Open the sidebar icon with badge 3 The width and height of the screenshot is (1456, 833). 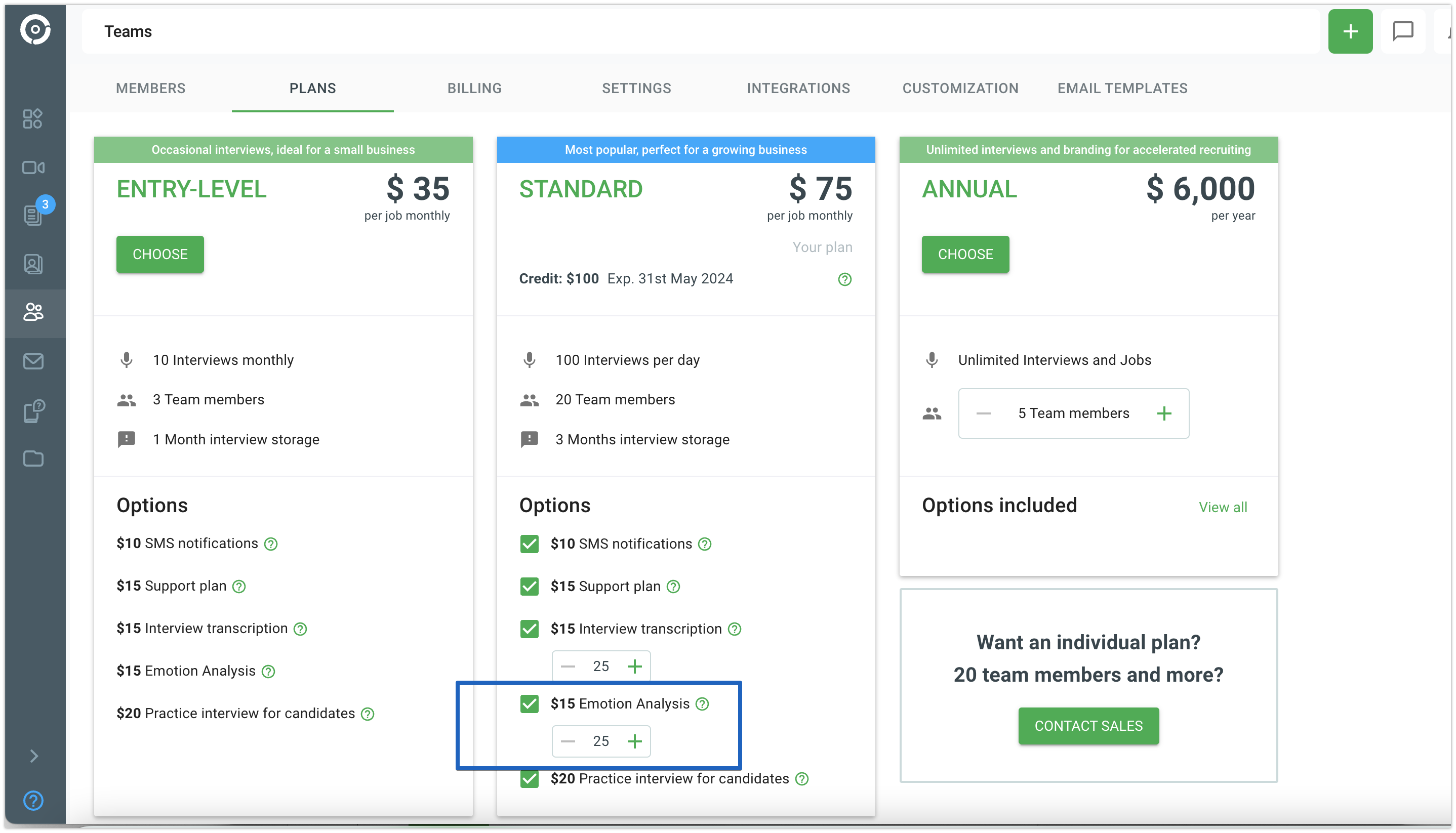coord(33,215)
